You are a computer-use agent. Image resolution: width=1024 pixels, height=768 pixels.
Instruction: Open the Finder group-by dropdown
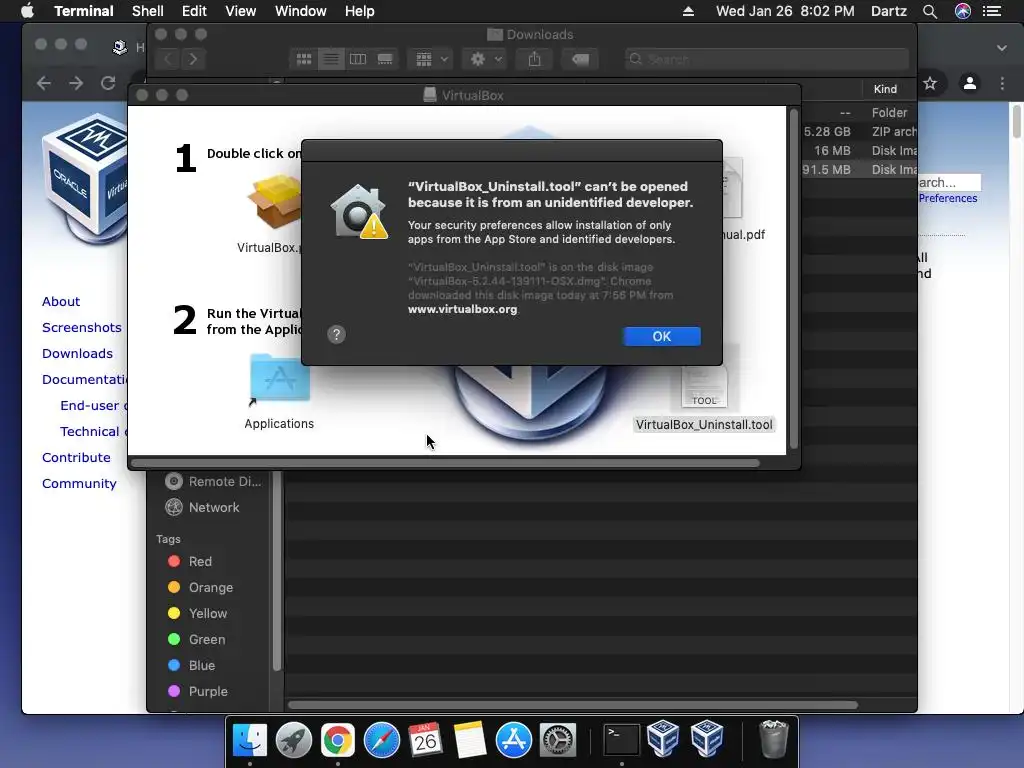tap(430, 59)
